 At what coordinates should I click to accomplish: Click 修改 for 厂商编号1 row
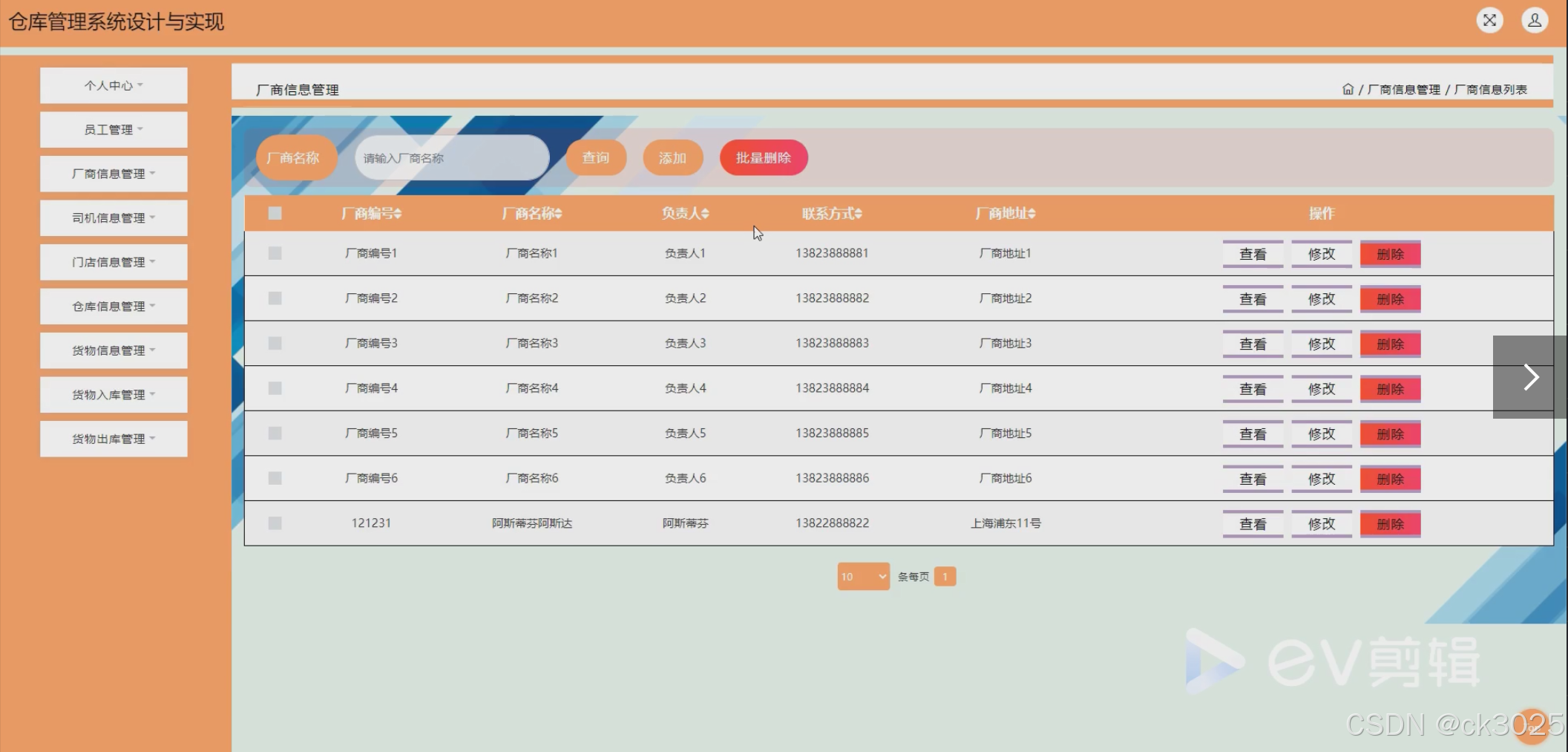[1322, 254]
